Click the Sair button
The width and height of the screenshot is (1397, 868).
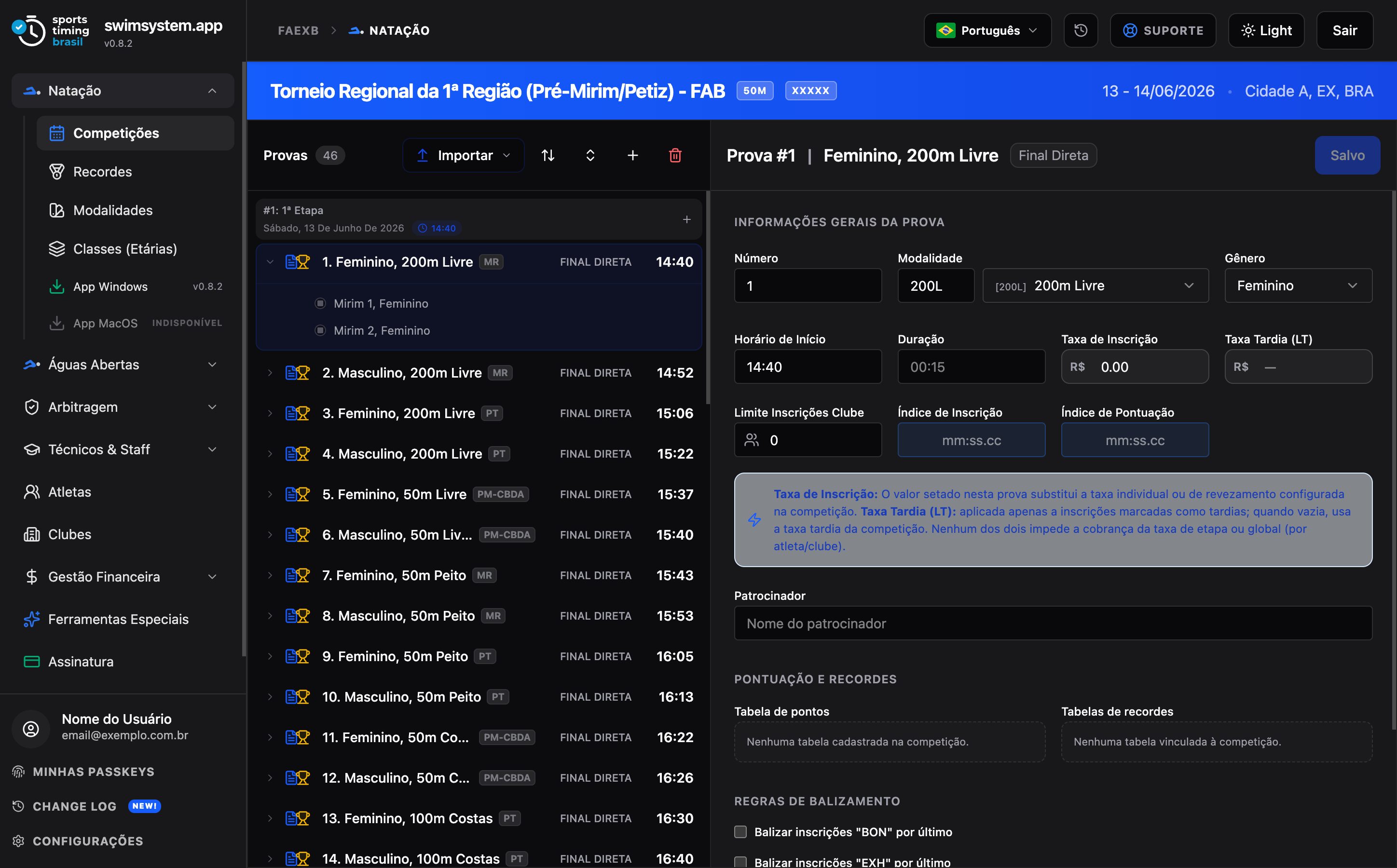click(x=1345, y=30)
